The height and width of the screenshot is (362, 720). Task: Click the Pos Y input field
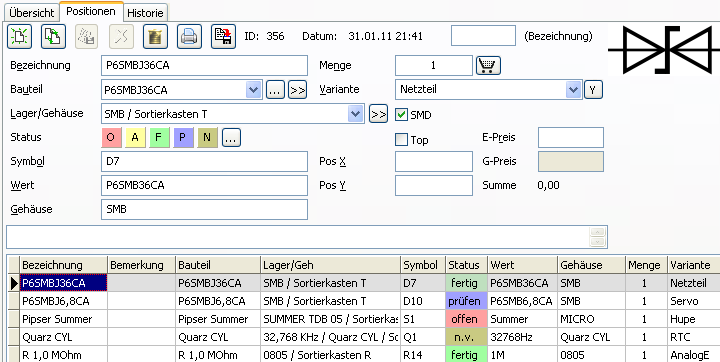pyautogui.click(x=433, y=186)
